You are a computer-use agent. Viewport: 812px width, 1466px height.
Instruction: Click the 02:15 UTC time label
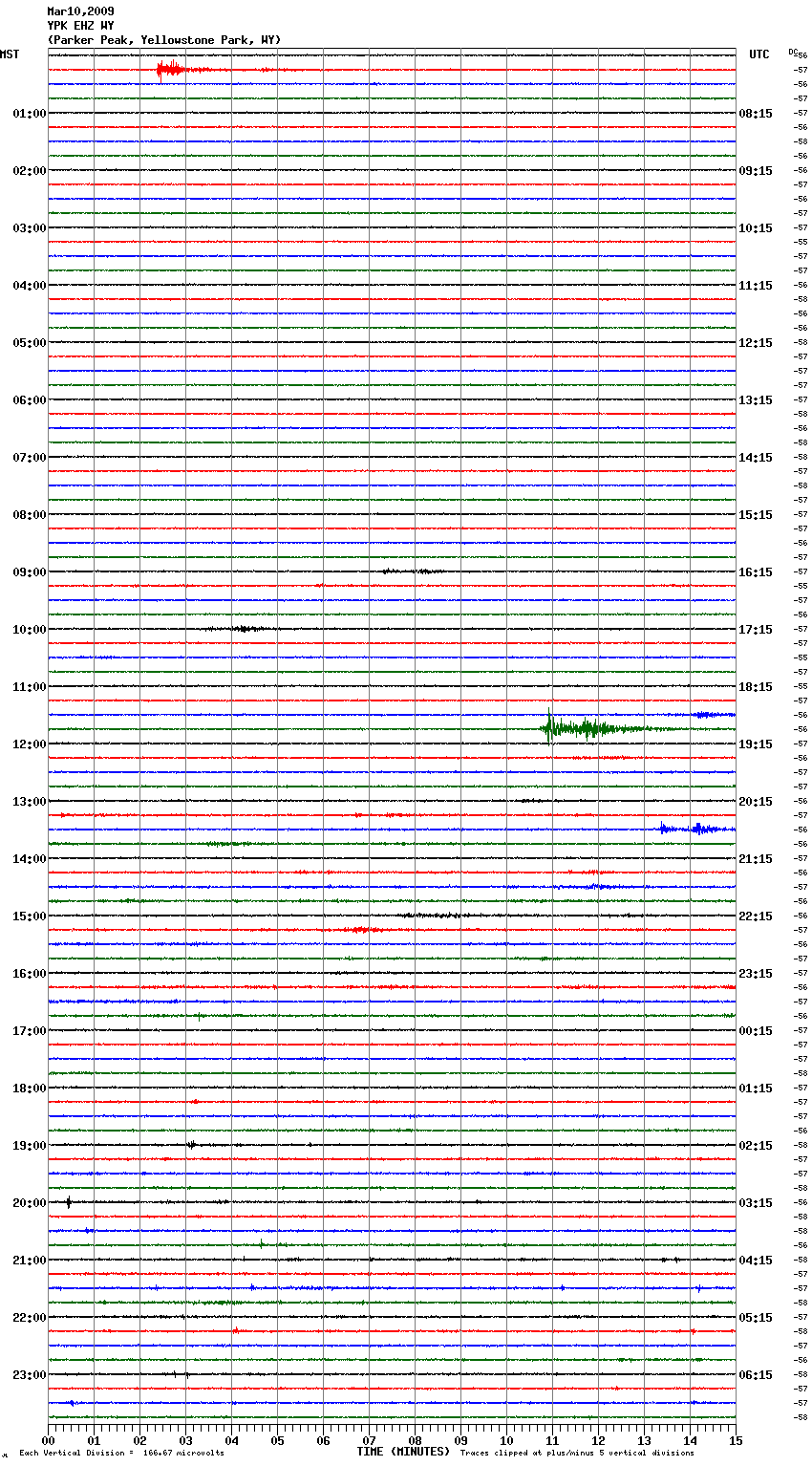point(756,1146)
